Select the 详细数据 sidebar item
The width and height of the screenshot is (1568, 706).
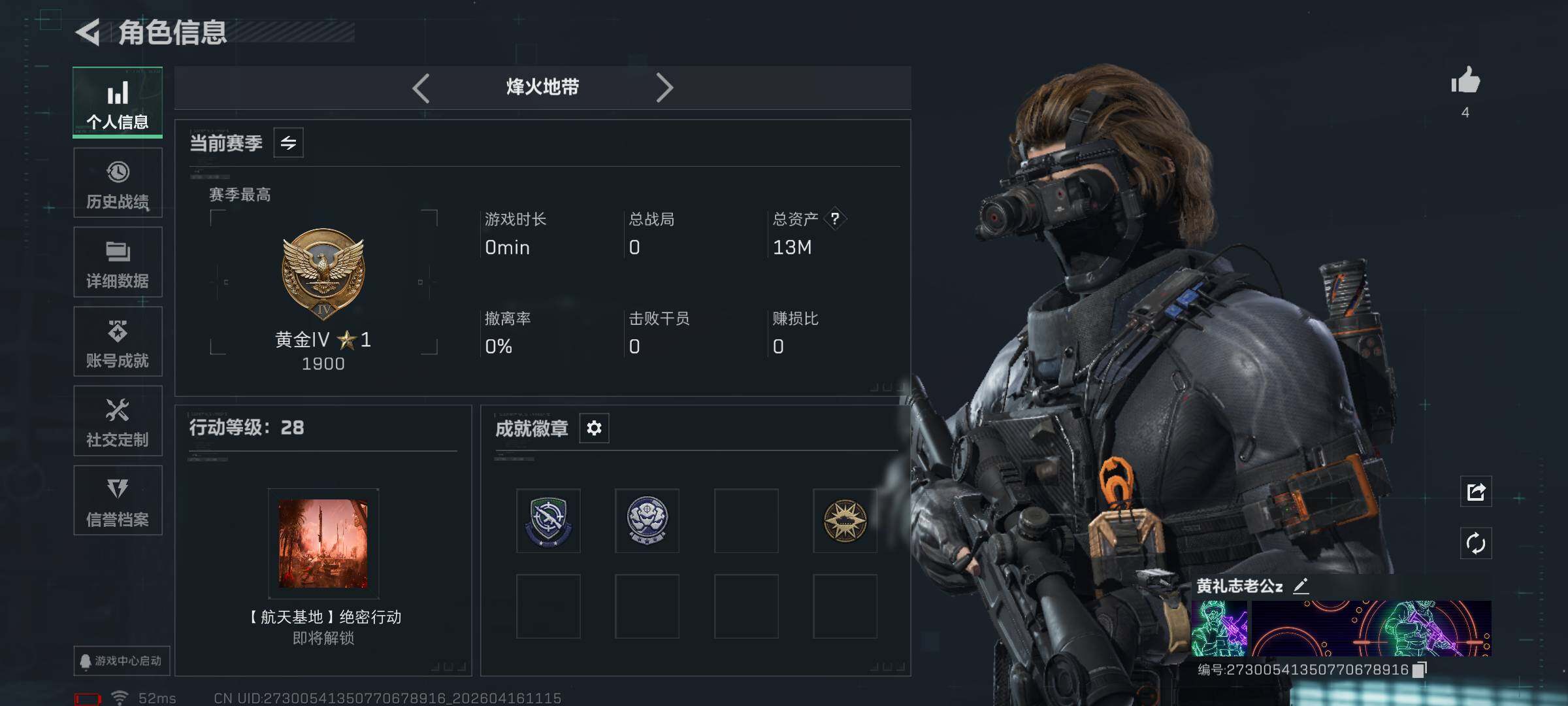click(x=118, y=262)
